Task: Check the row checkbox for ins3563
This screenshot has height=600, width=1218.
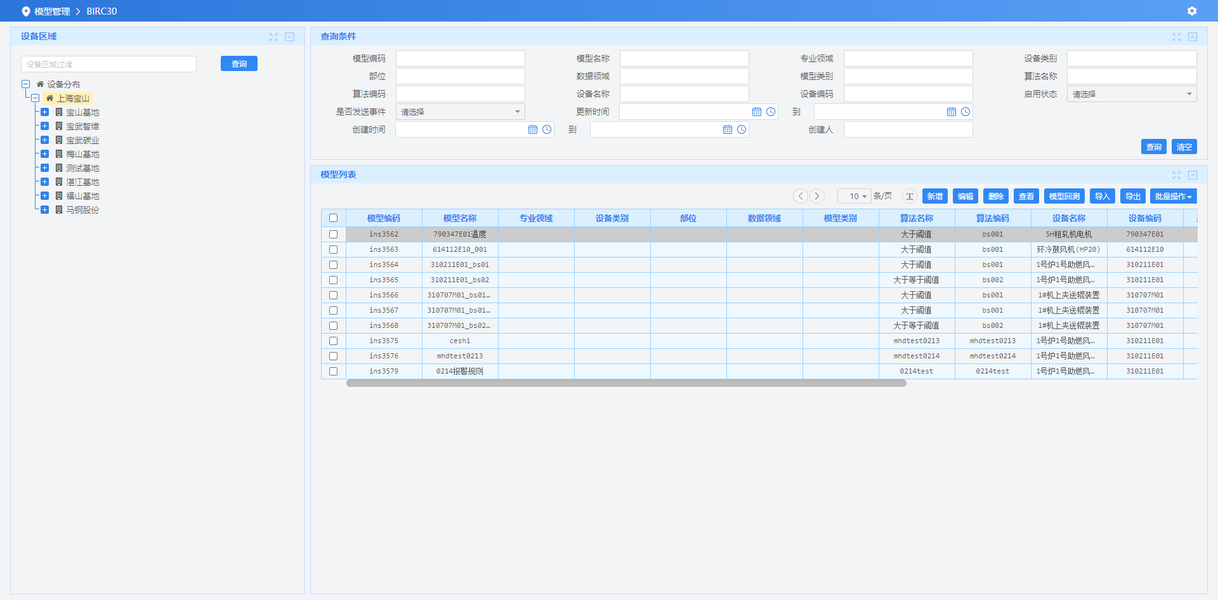Action: (333, 249)
